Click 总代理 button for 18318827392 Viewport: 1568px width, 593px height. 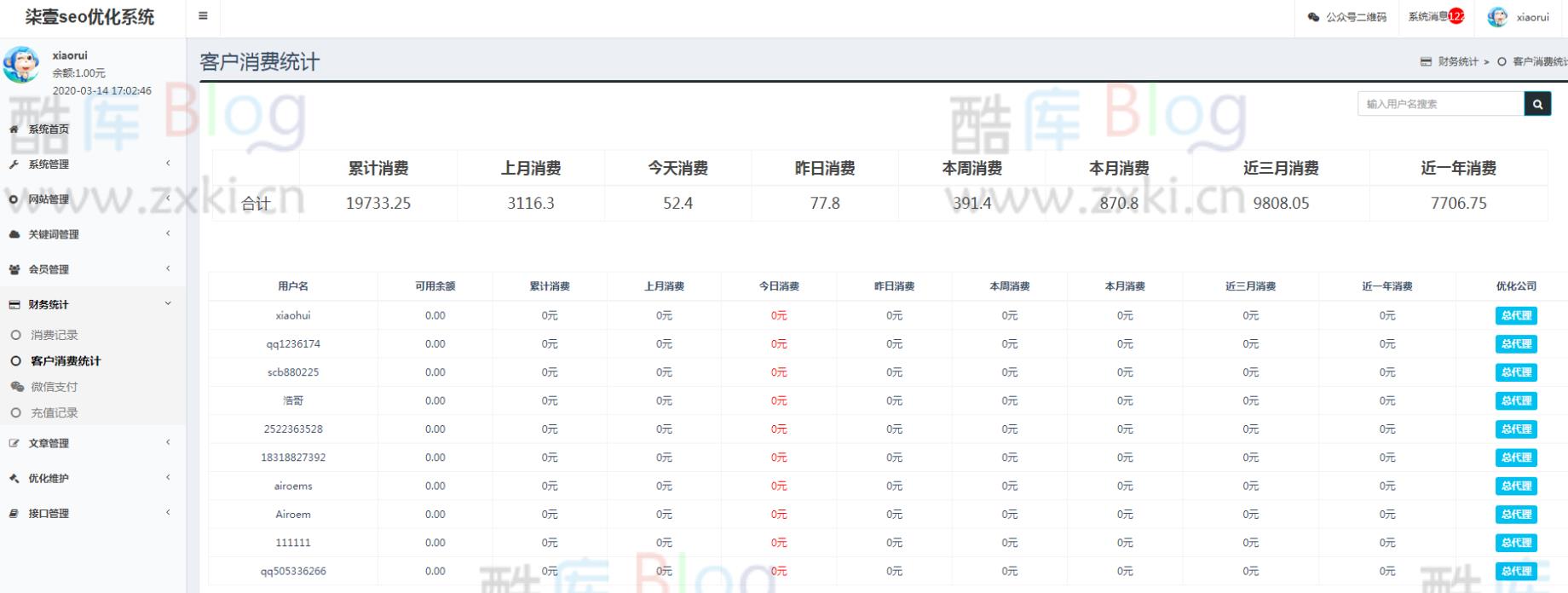(x=1516, y=458)
